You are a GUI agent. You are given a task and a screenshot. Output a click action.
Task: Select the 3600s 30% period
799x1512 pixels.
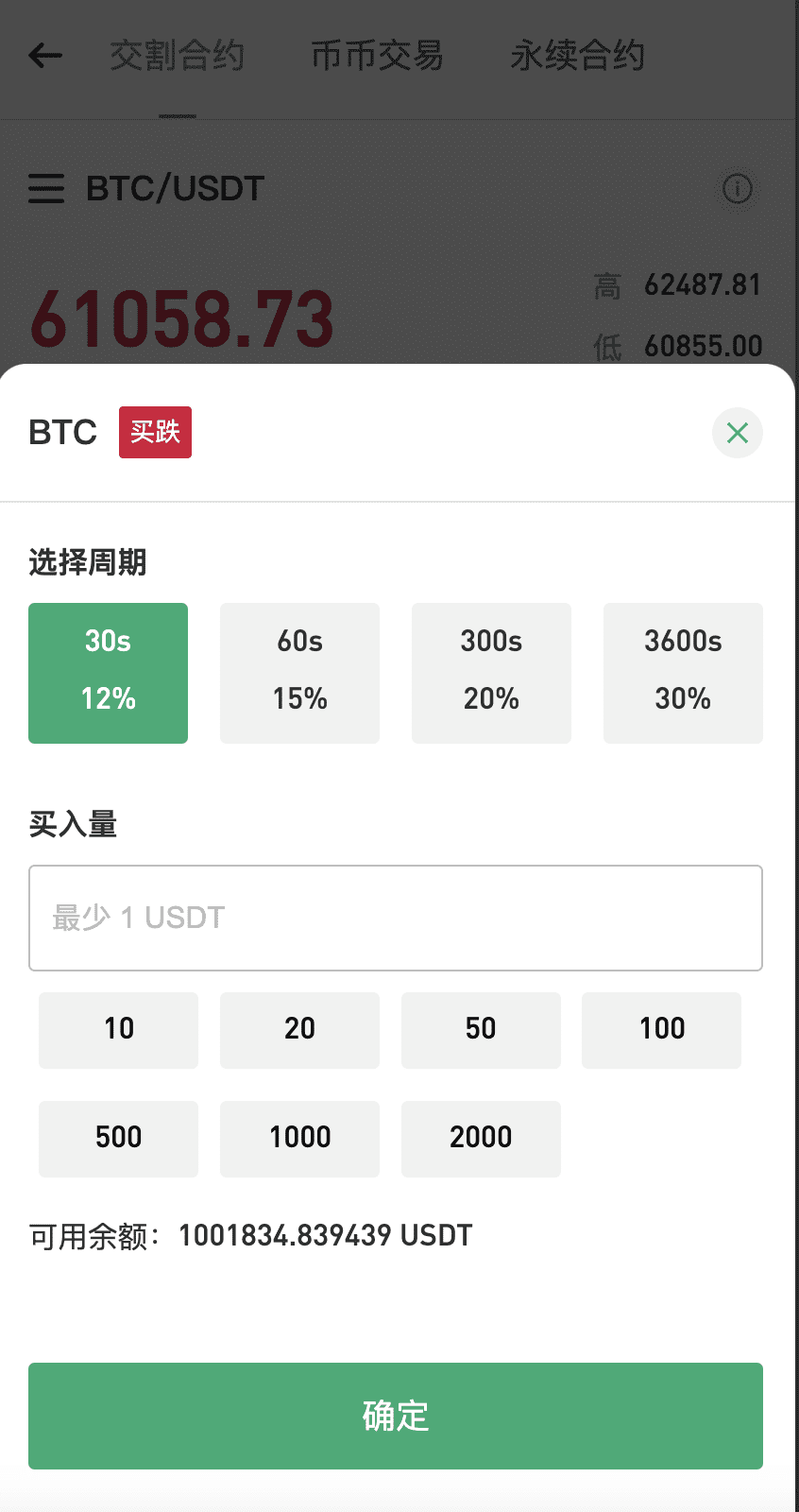click(x=683, y=673)
